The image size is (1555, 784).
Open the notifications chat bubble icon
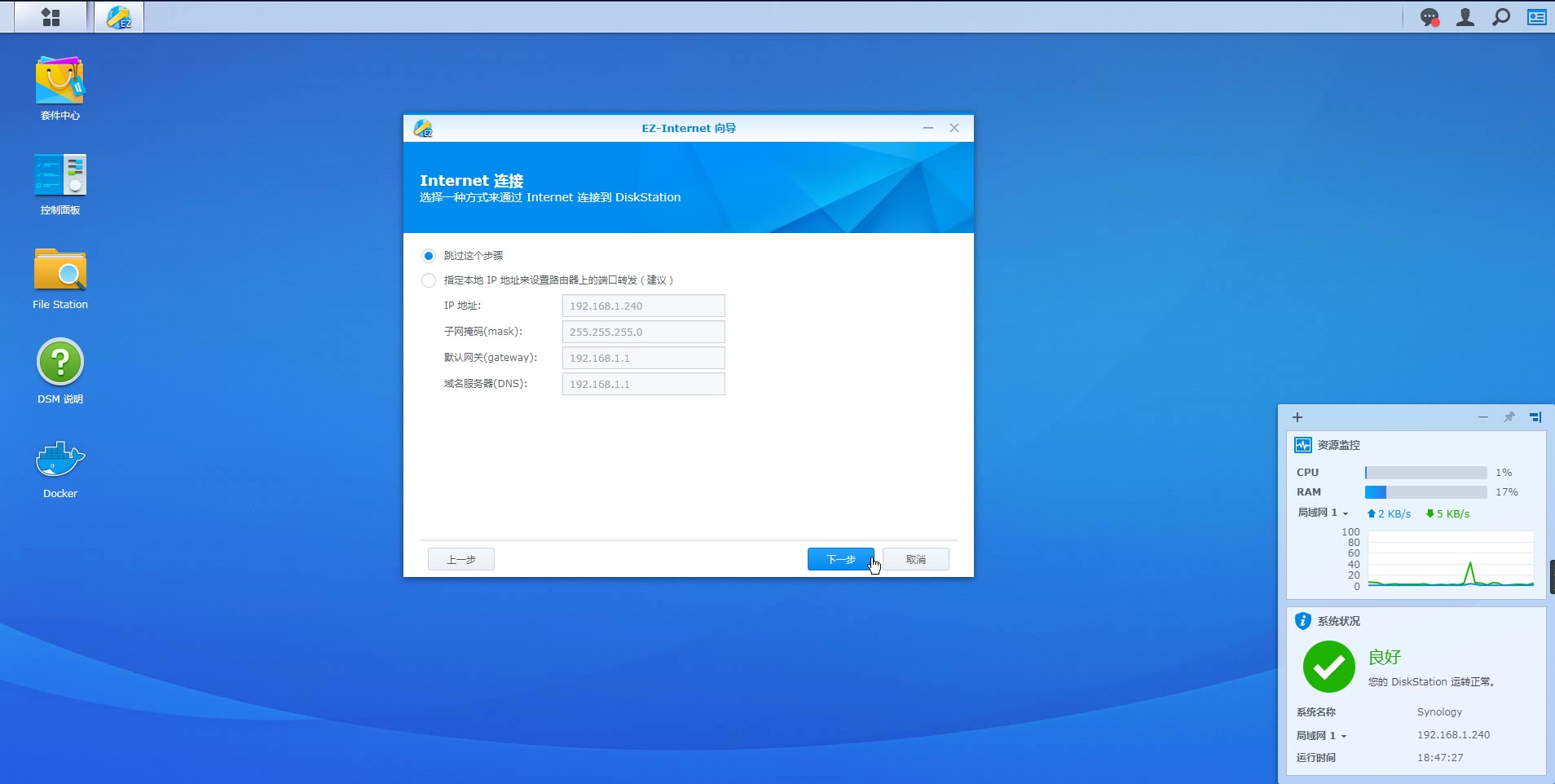pos(1429,17)
